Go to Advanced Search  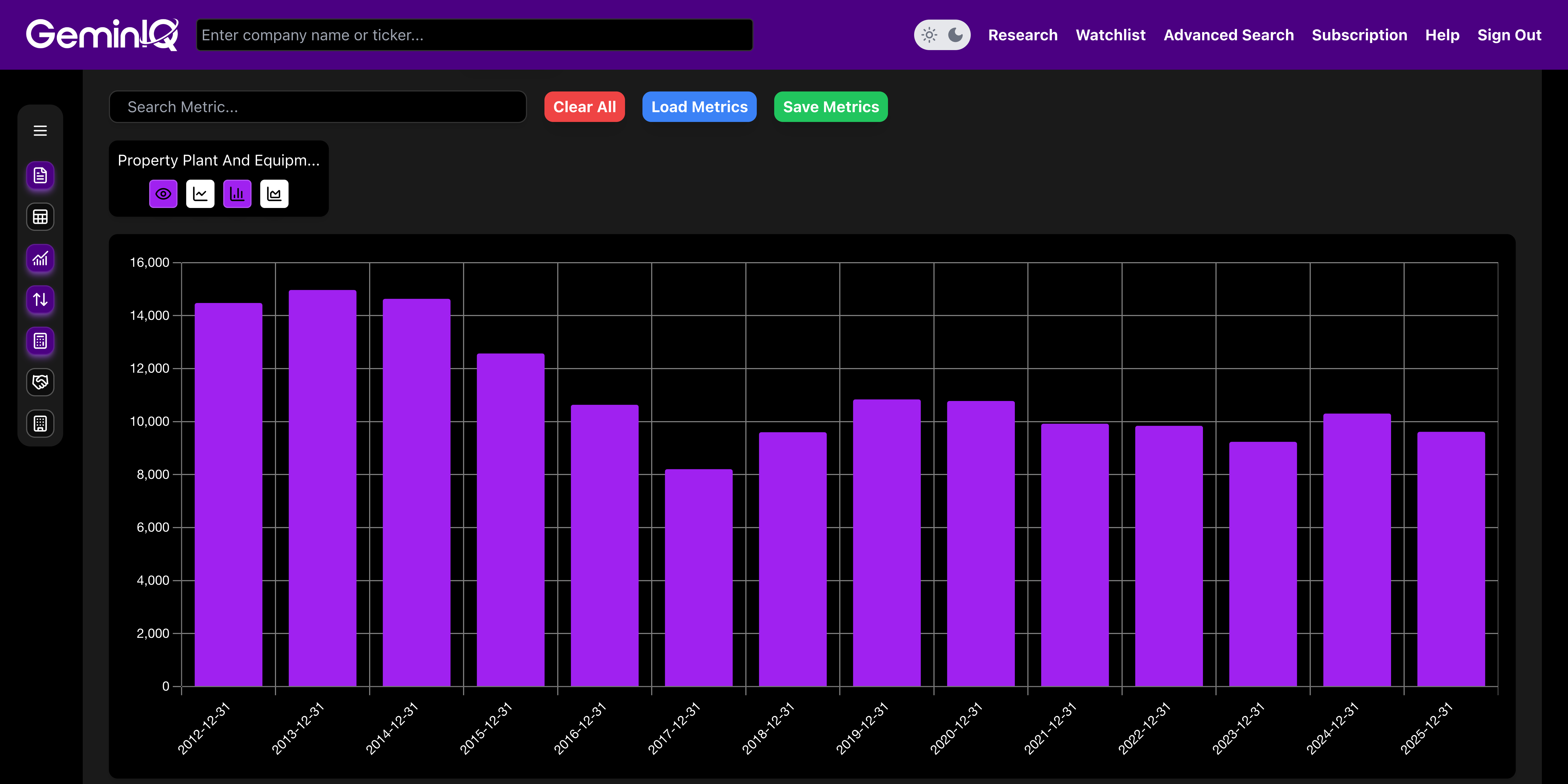(x=1228, y=35)
